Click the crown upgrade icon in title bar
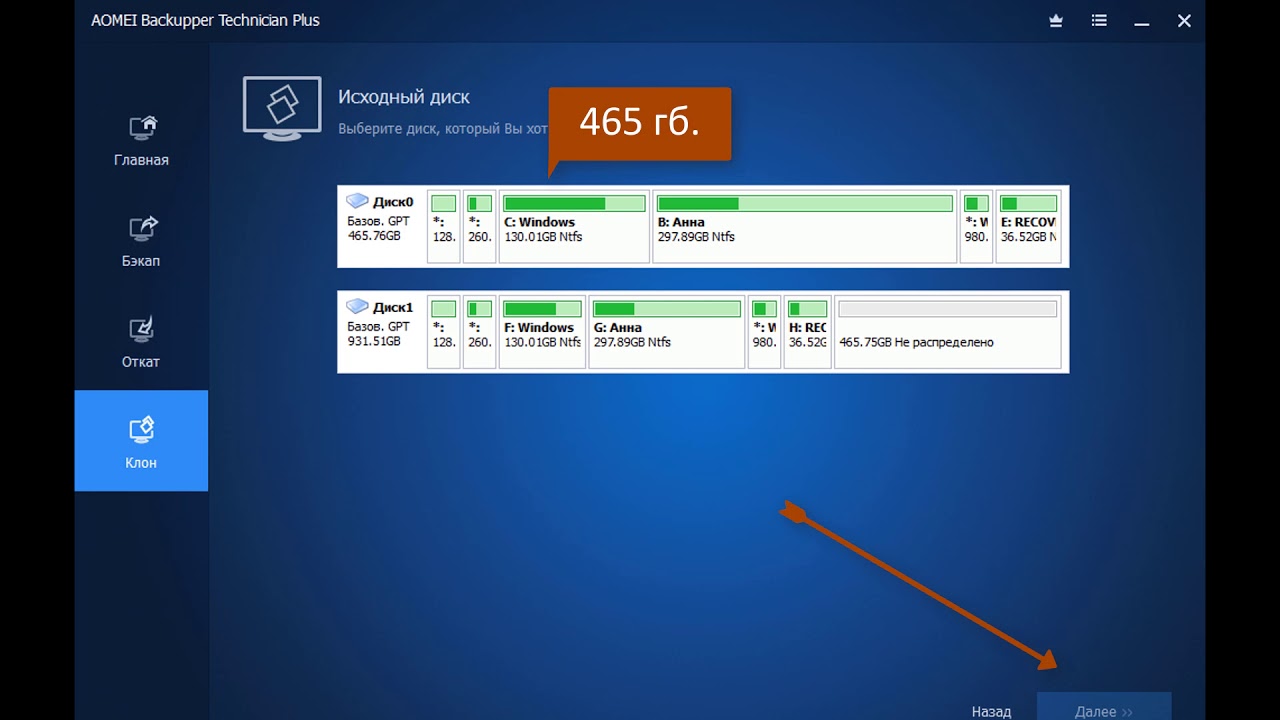This screenshot has width=1280, height=720. 1056,20
